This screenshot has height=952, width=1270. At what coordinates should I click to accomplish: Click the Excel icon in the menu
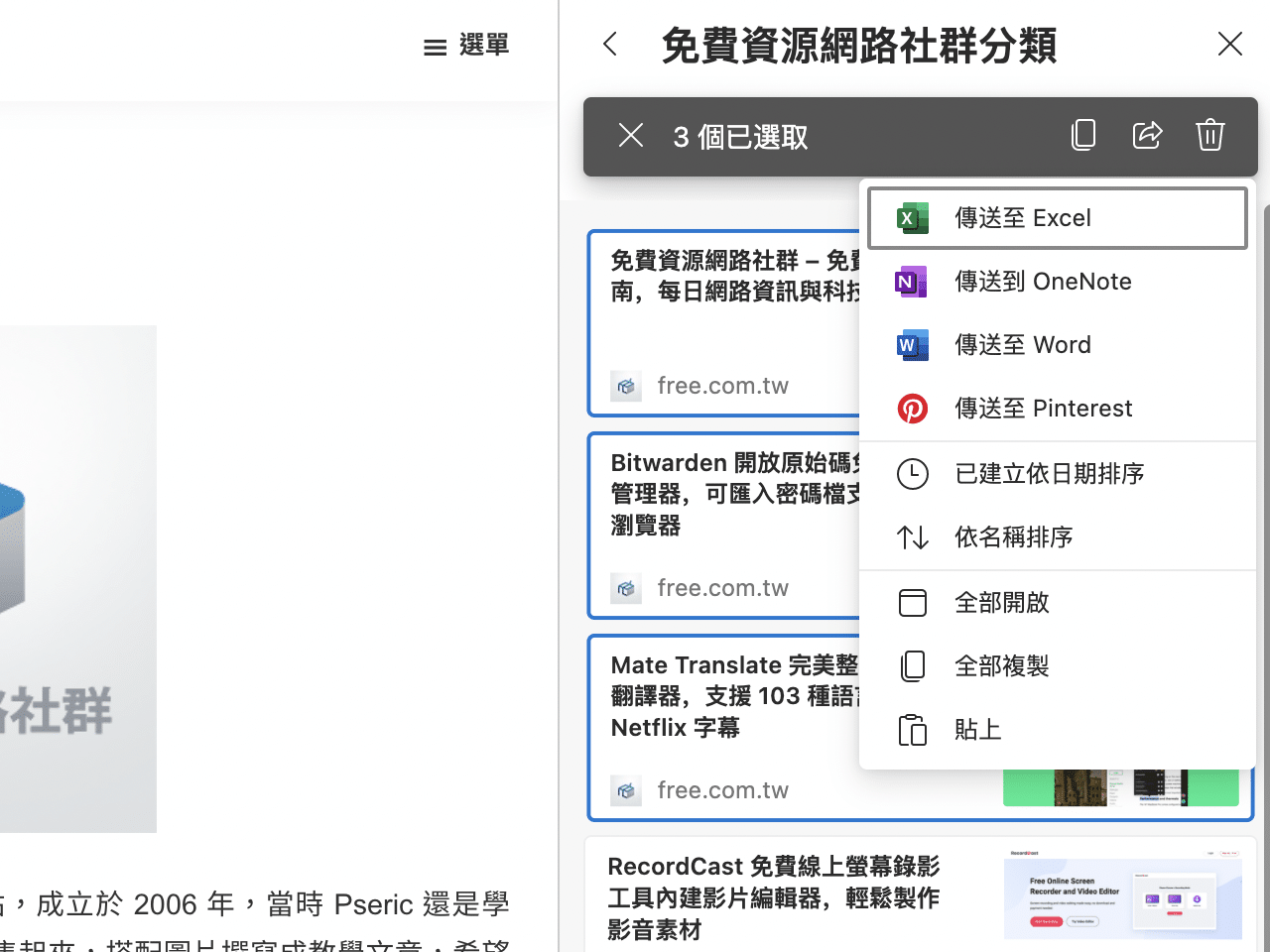click(913, 218)
